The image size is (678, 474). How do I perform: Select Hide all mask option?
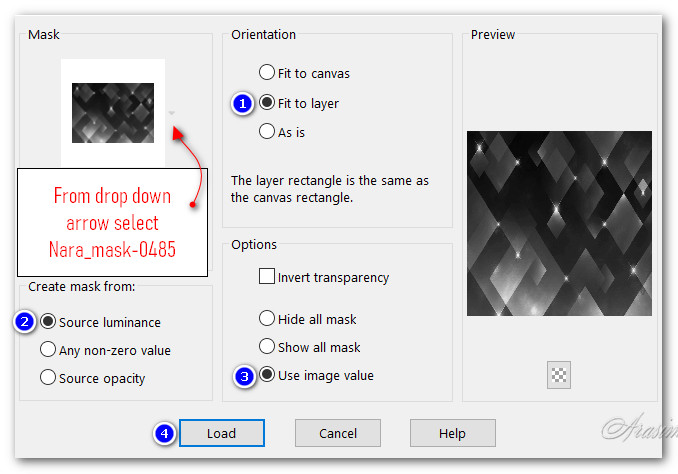click(x=267, y=319)
